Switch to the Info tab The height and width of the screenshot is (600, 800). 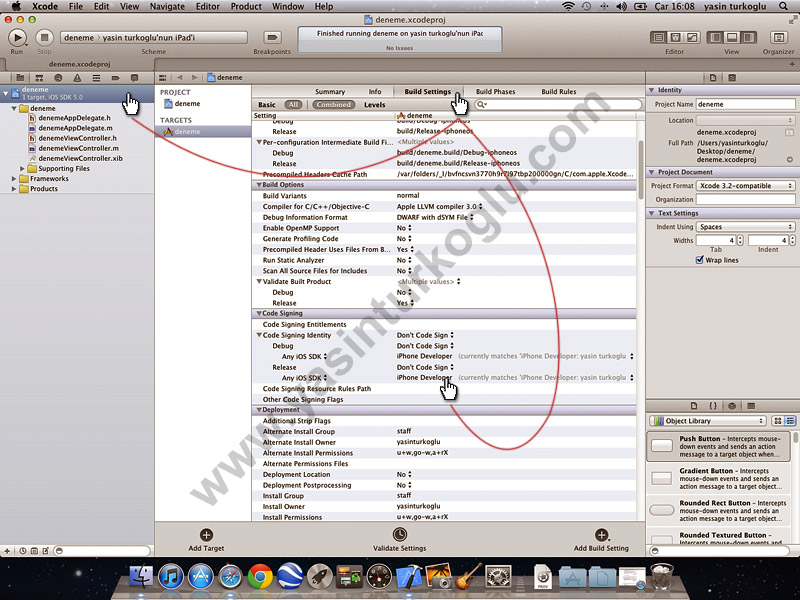(375, 92)
